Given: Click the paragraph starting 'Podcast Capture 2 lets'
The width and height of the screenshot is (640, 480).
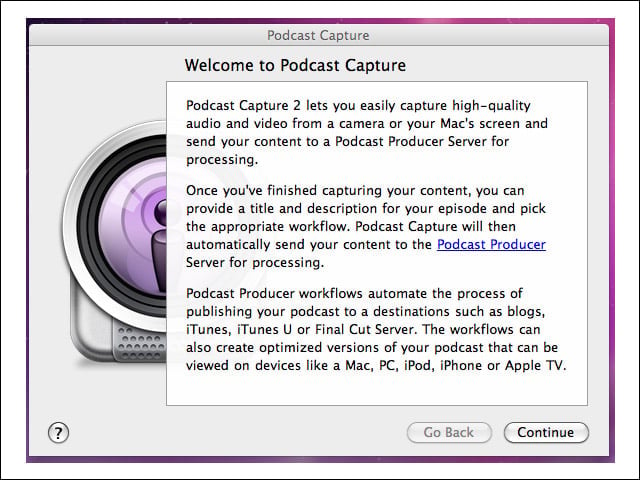Looking at the screenshot, I should coord(367,132).
